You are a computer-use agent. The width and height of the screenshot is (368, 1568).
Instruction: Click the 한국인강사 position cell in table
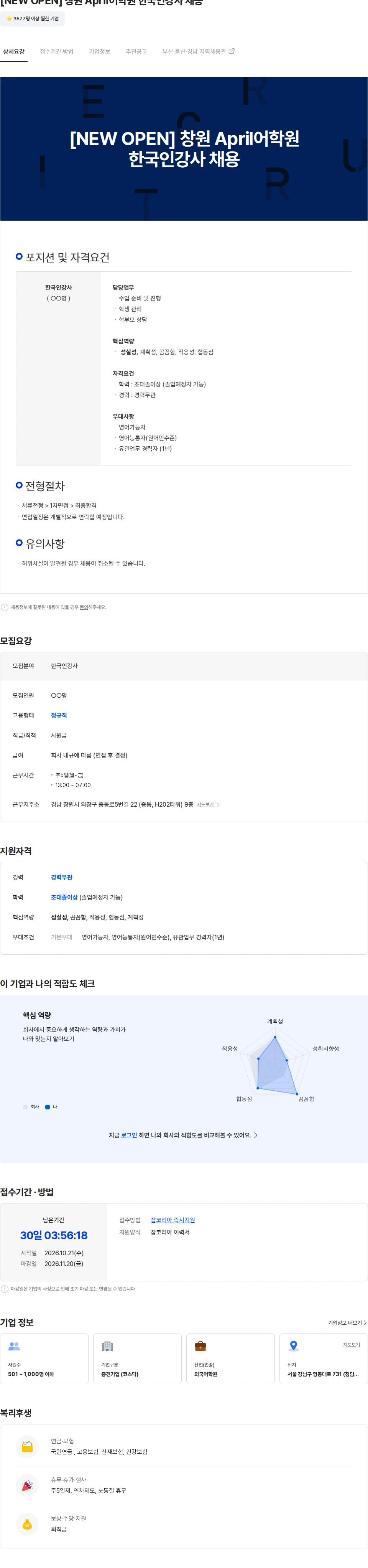(58, 368)
